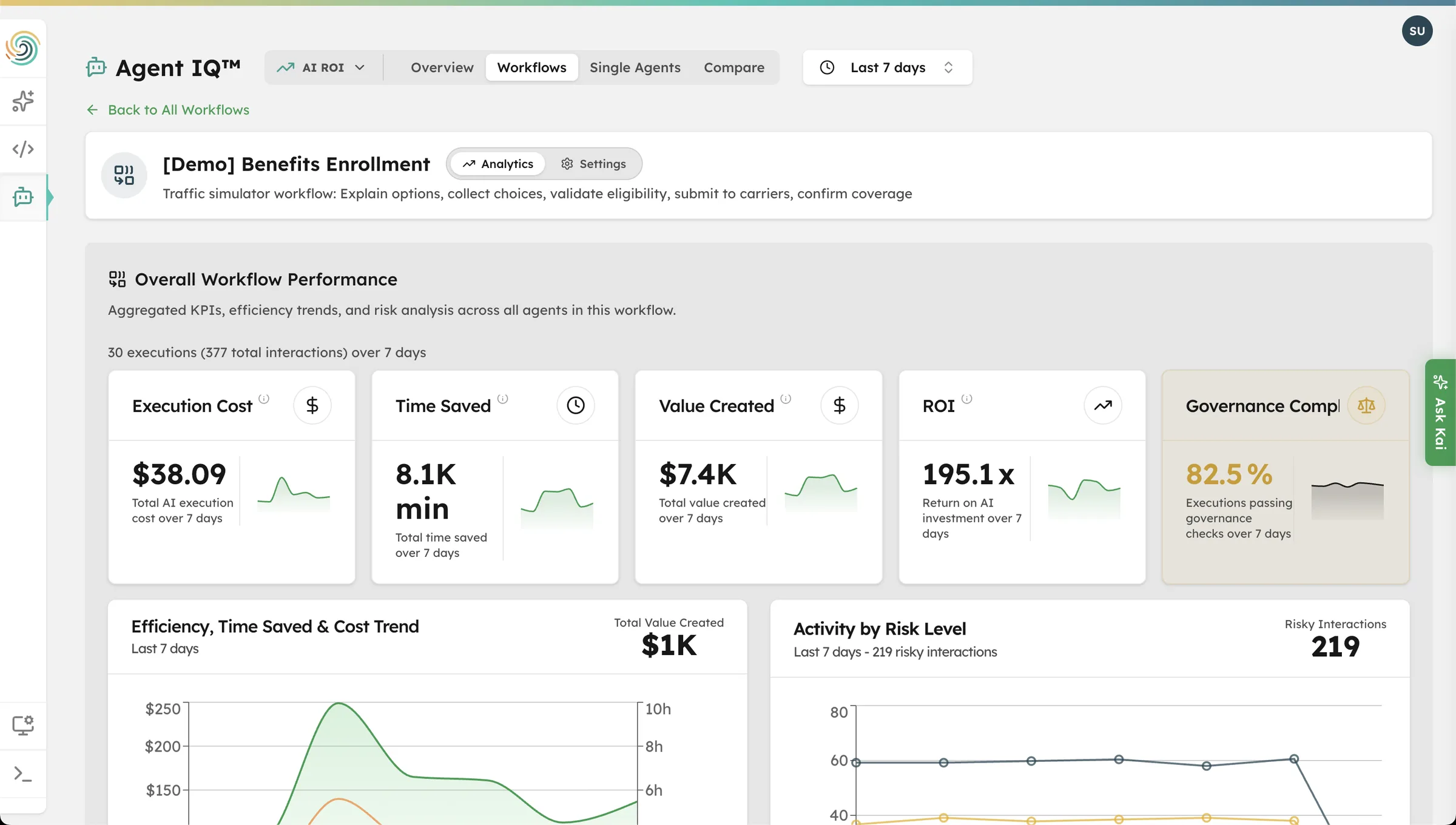Open Settings for Benefits Enrollment workflow

tap(593, 163)
